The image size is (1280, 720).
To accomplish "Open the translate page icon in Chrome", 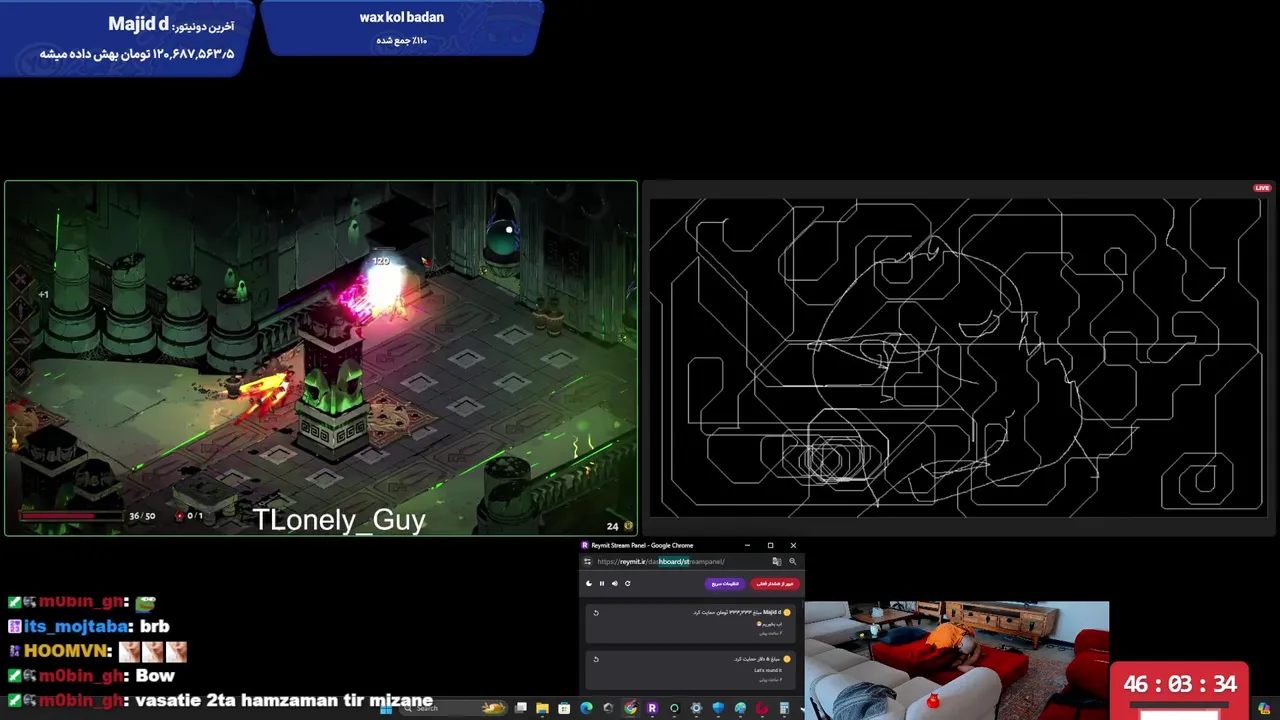I will [777, 561].
